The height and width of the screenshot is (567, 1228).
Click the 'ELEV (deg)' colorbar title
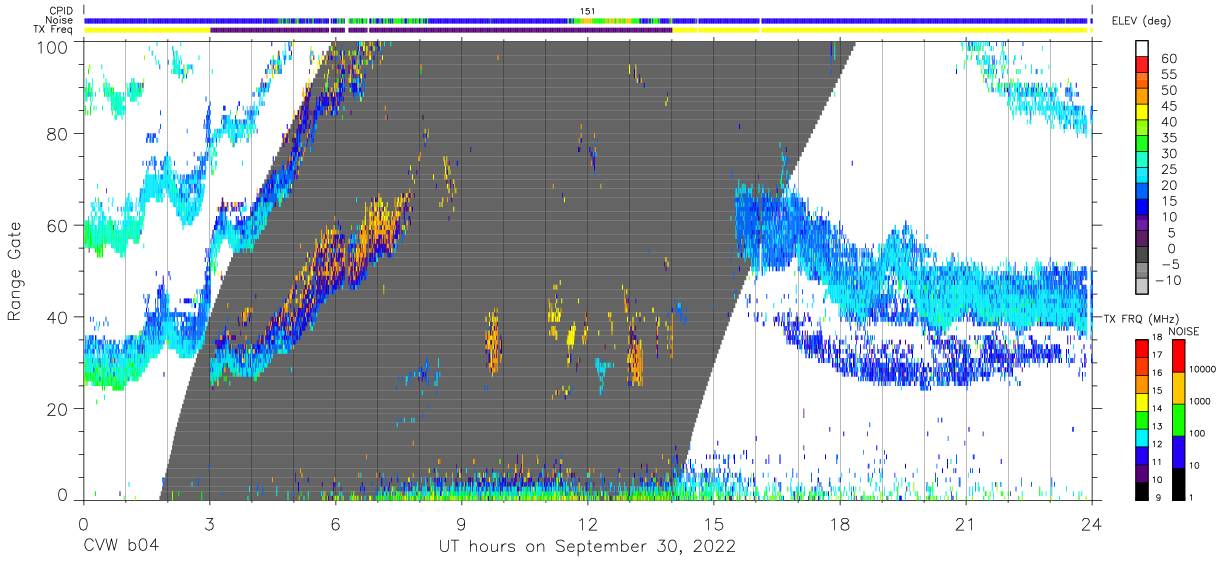click(x=1141, y=21)
